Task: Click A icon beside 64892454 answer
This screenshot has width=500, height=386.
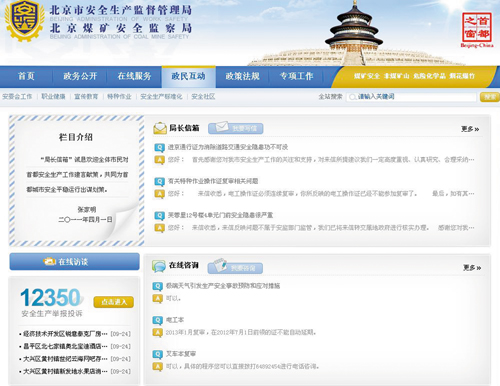Action: (x=157, y=367)
